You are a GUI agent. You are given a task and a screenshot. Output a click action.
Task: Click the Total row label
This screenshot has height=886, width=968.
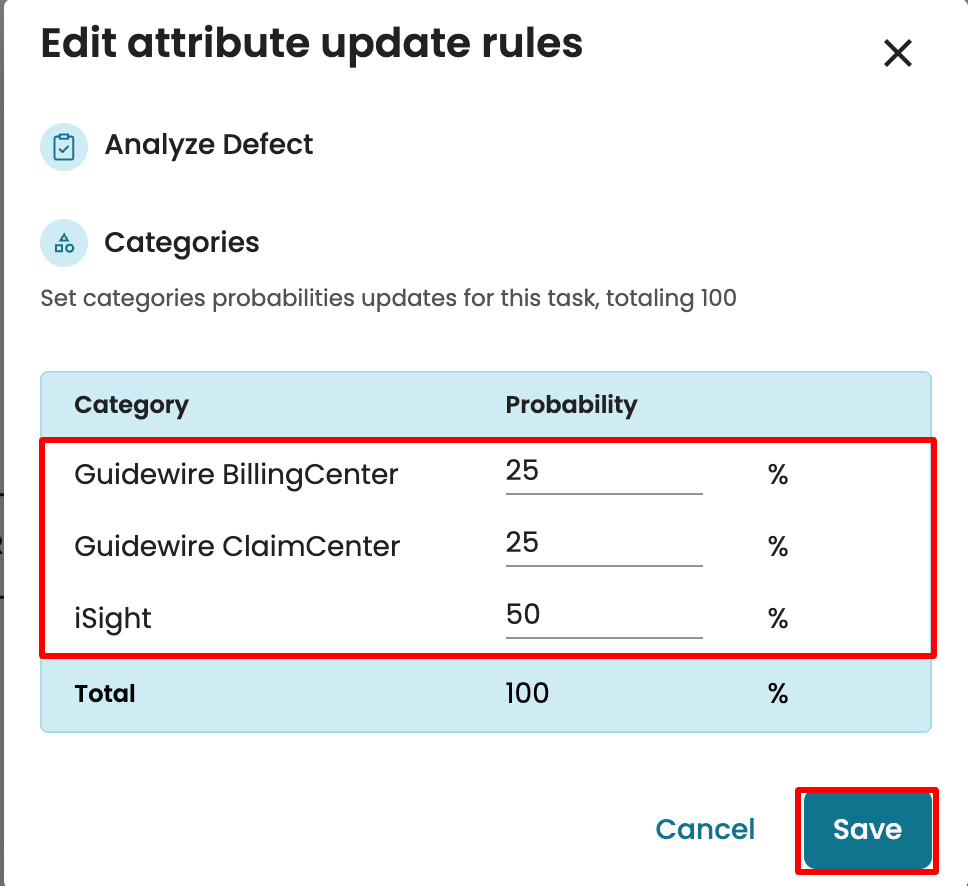105,694
